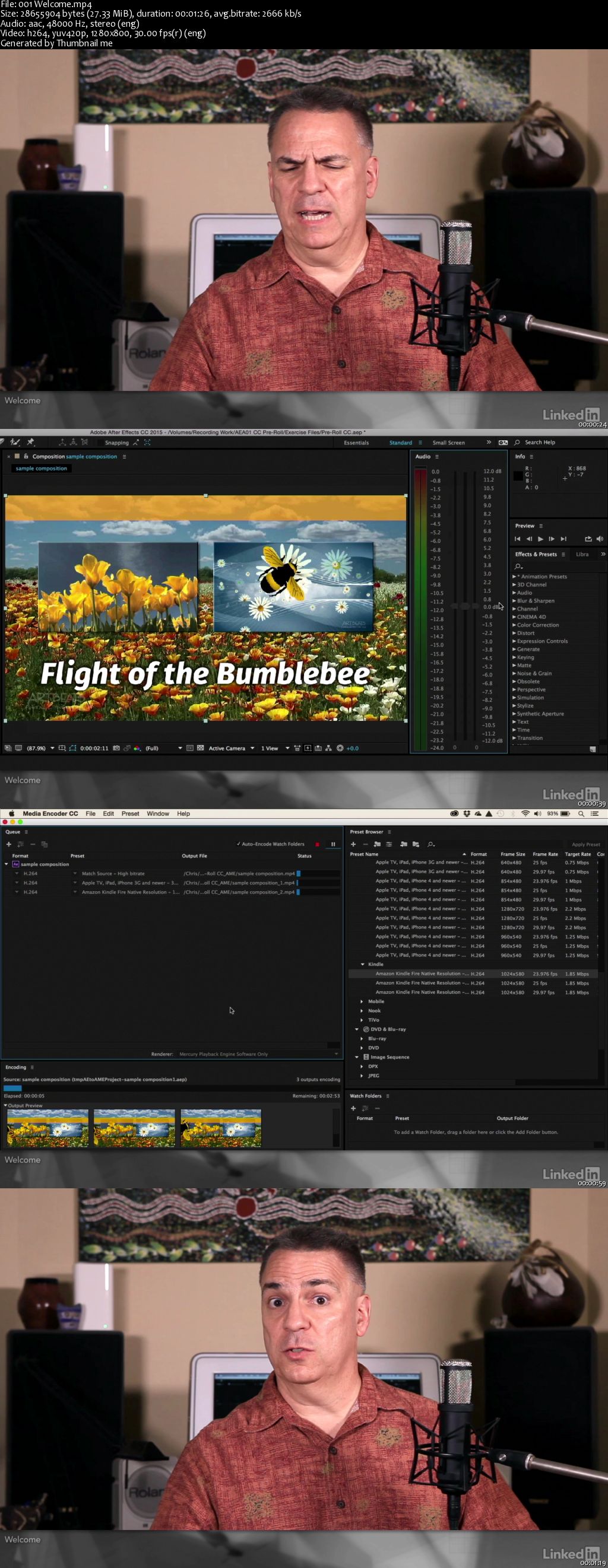This screenshot has height=1568, width=608.
Task: Expand the Color Correction effects
Action: click(x=514, y=625)
